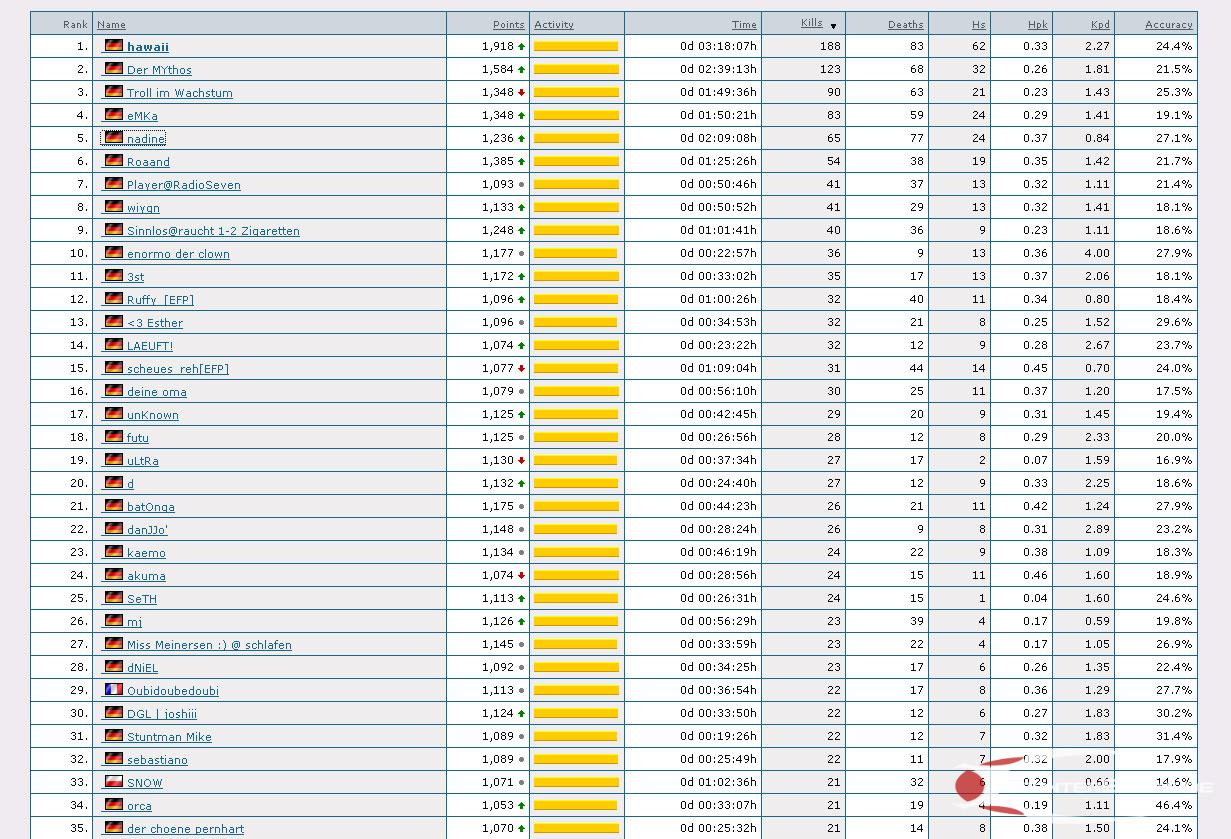The width and height of the screenshot is (1231, 839).
Task: Click the French flag next to Oubidoubedoubi
Action: point(114,690)
